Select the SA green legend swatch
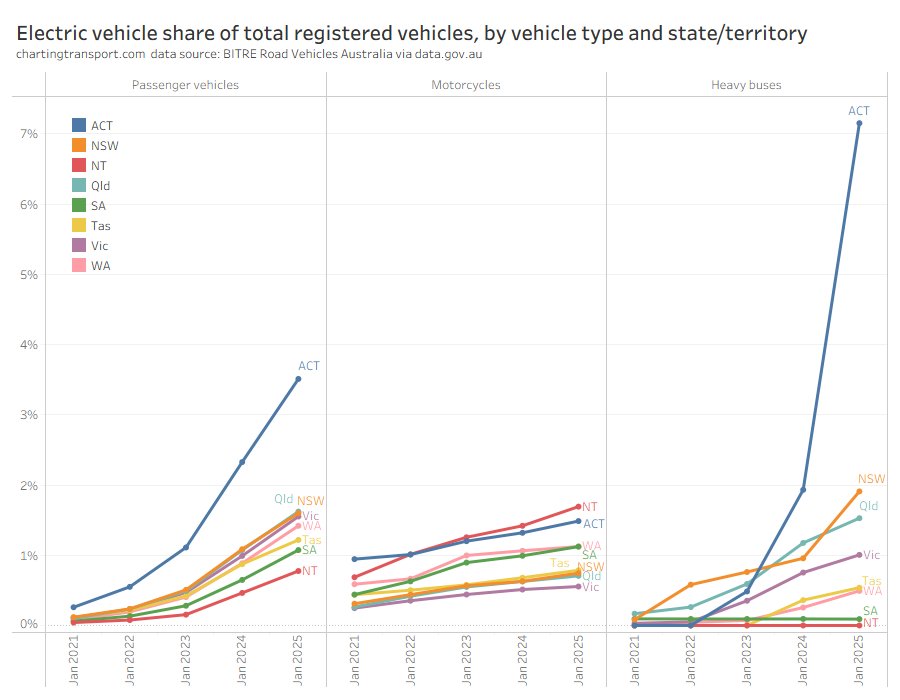 pyautogui.click(x=78, y=205)
